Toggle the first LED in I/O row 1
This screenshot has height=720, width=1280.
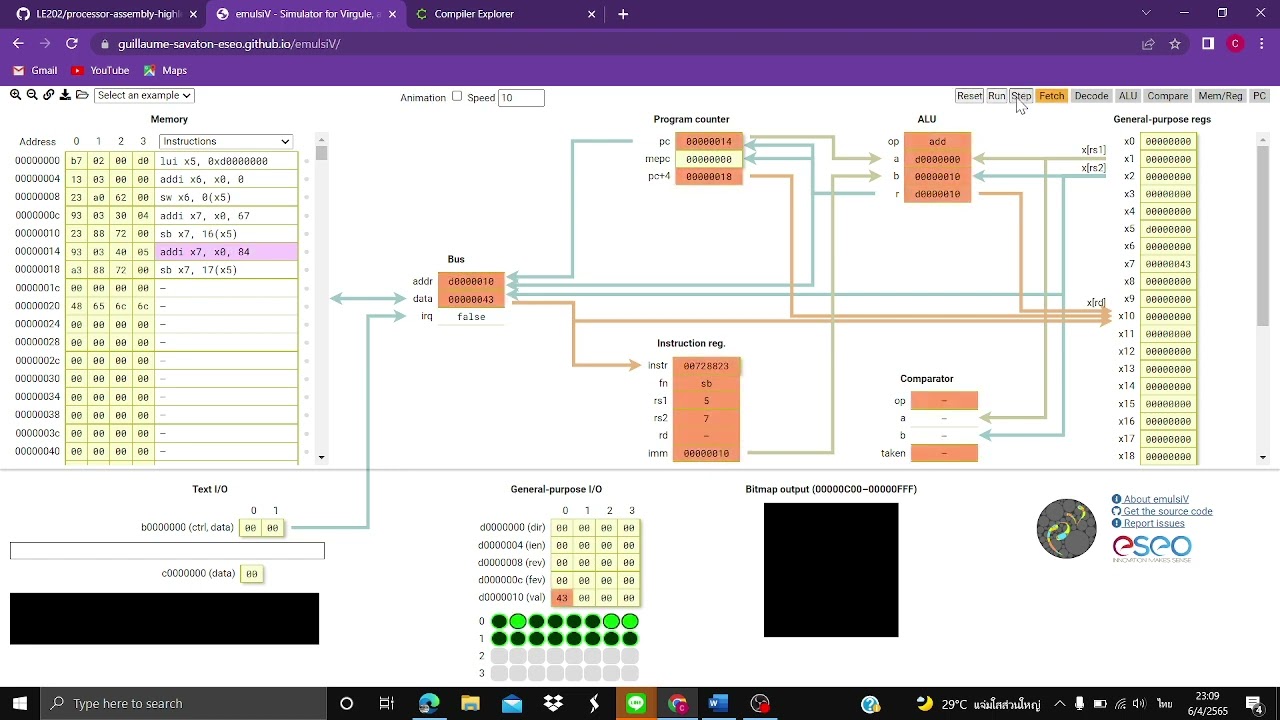499,639
